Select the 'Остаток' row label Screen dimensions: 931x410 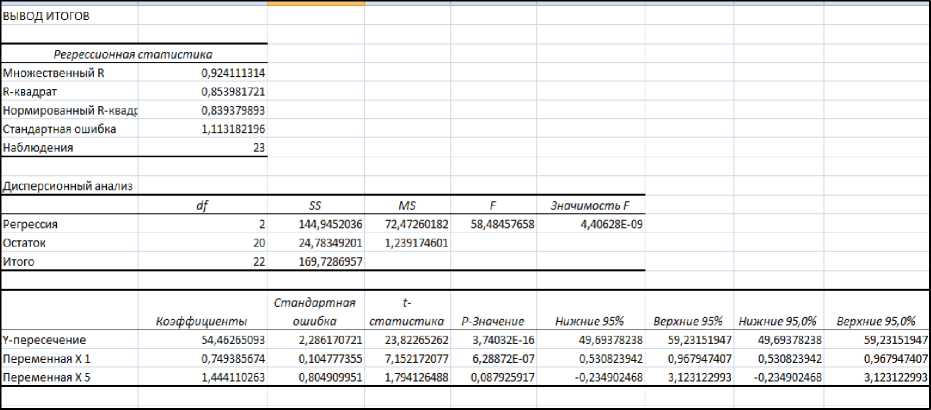[x=24, y=243]
